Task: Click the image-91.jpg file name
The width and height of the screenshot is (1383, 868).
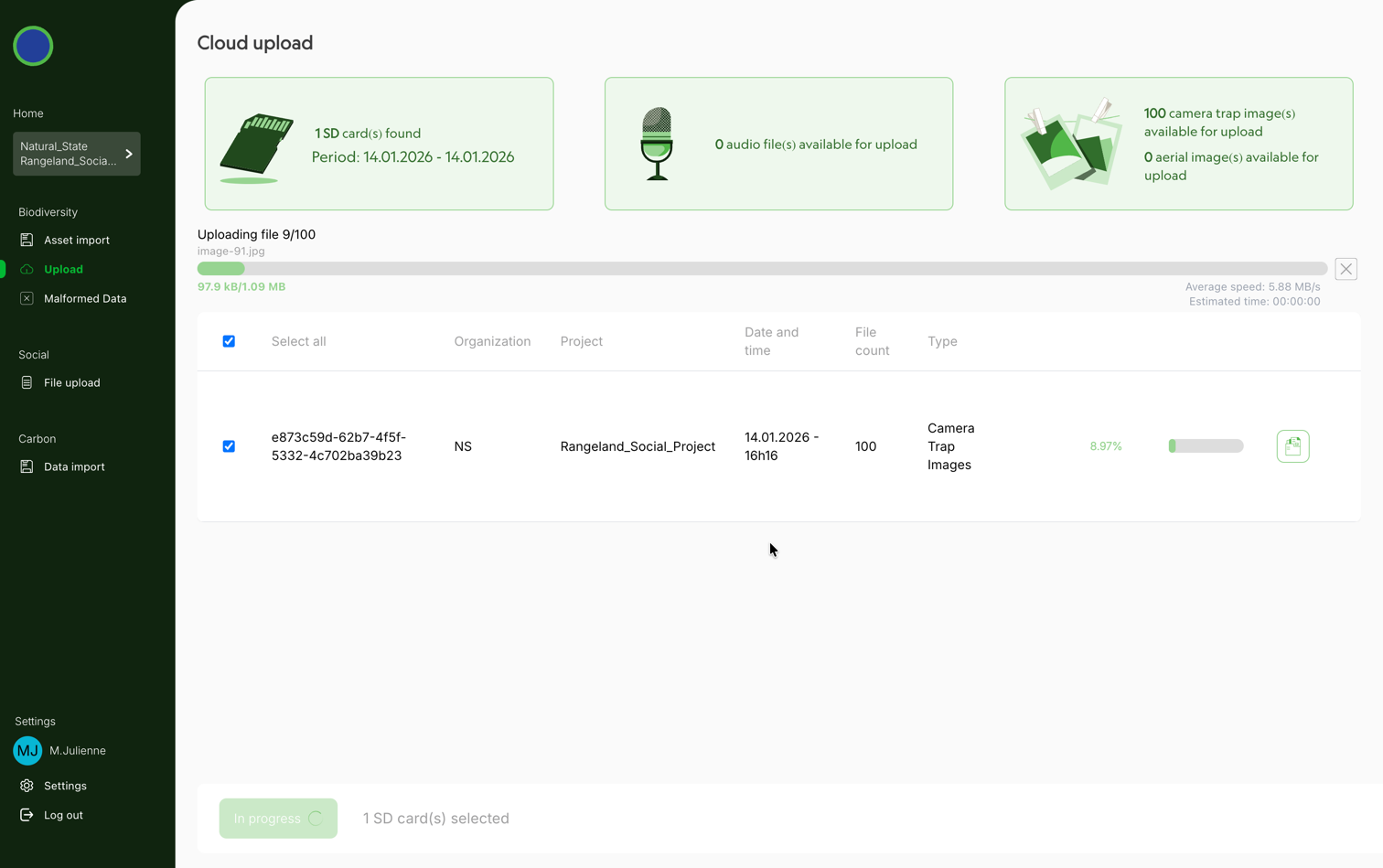Action: 231,251
